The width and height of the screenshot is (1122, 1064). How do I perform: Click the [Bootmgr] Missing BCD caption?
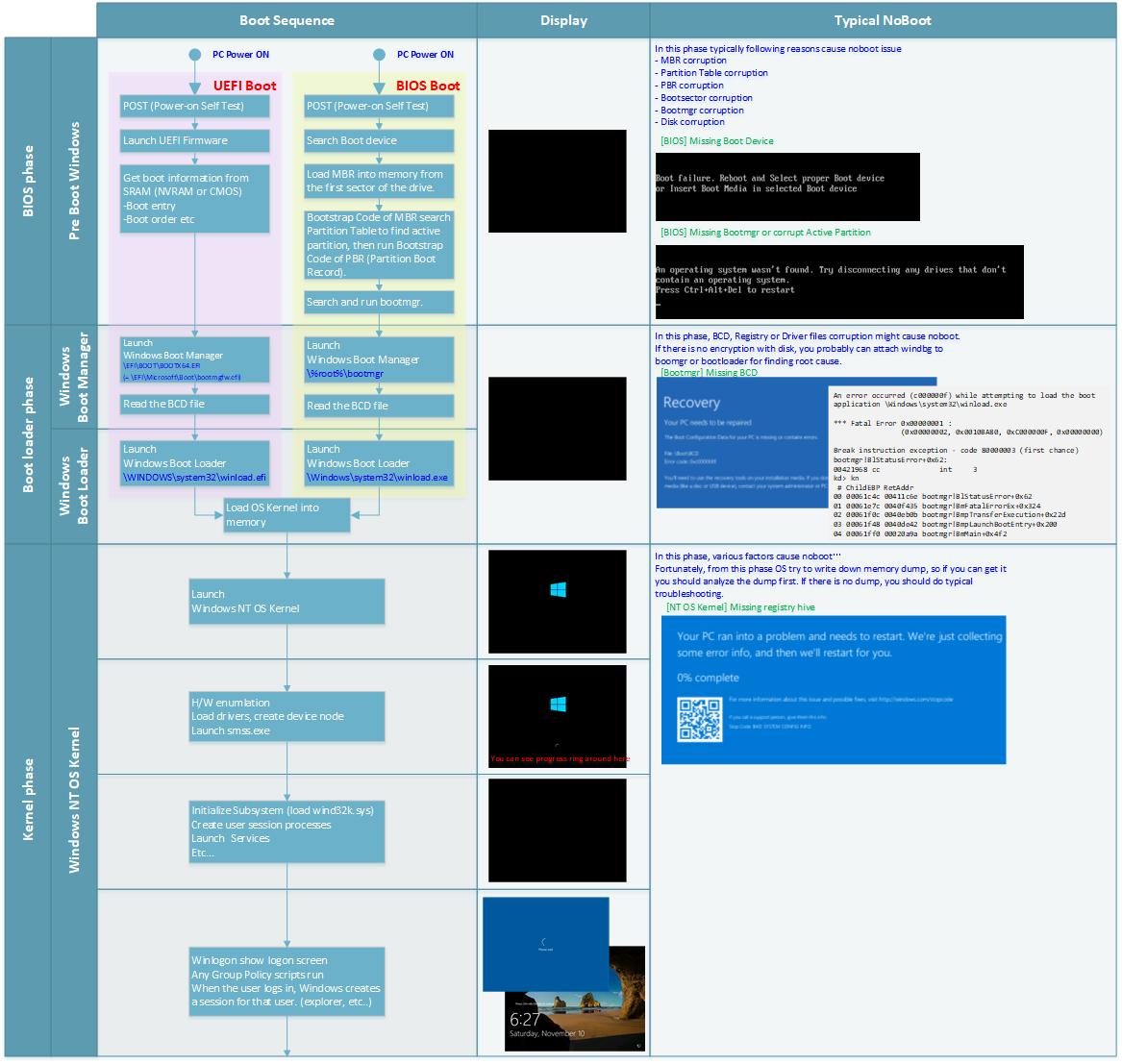[709, 372]
